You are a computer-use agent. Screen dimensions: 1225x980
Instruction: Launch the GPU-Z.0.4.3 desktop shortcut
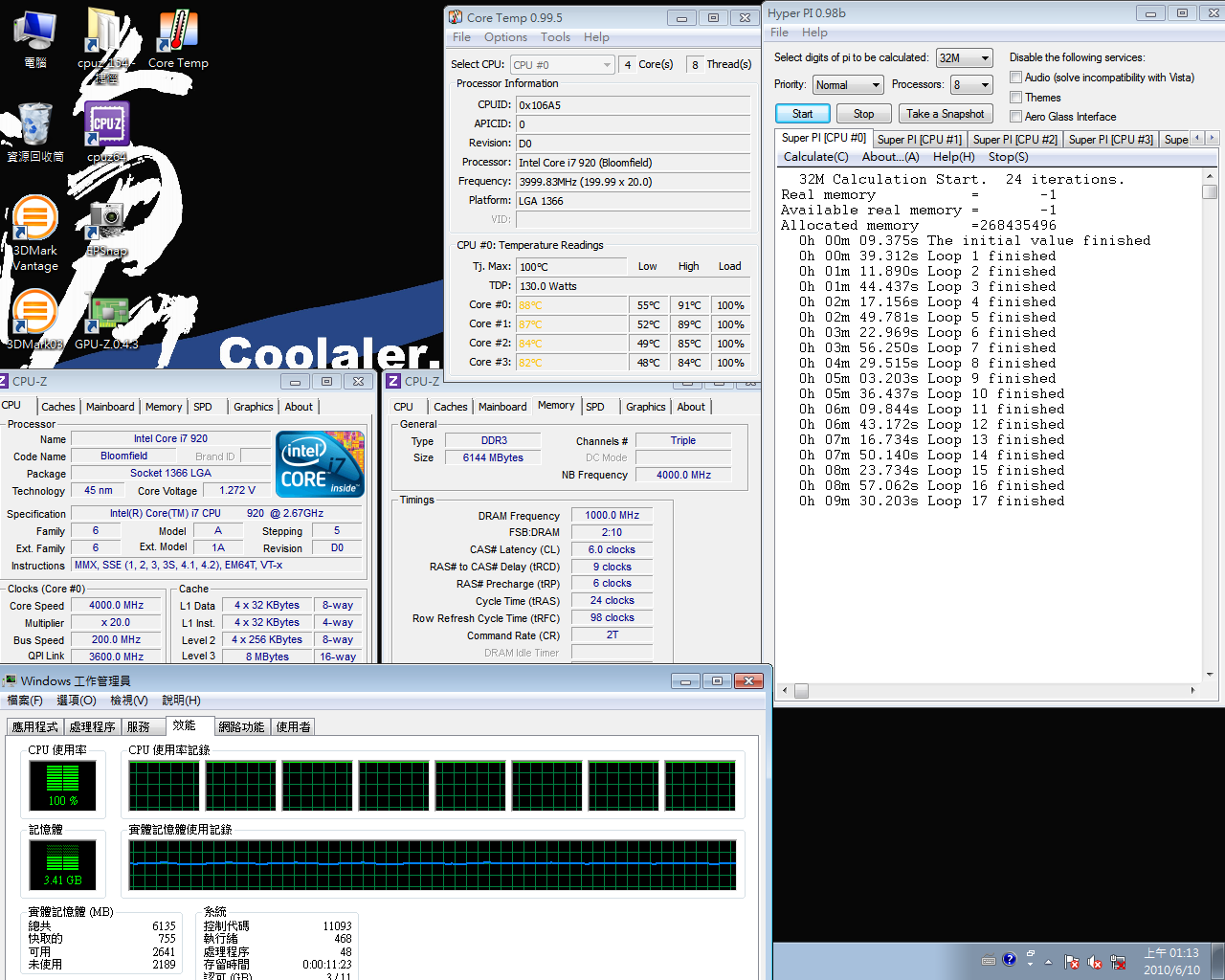(107, 321)
